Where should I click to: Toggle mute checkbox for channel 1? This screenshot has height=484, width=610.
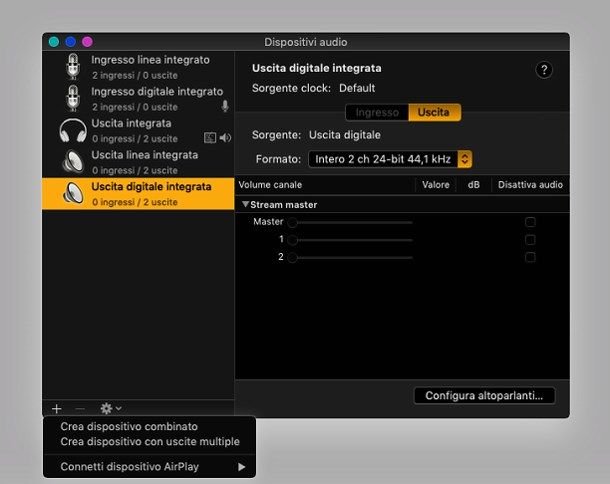[530, 240]
